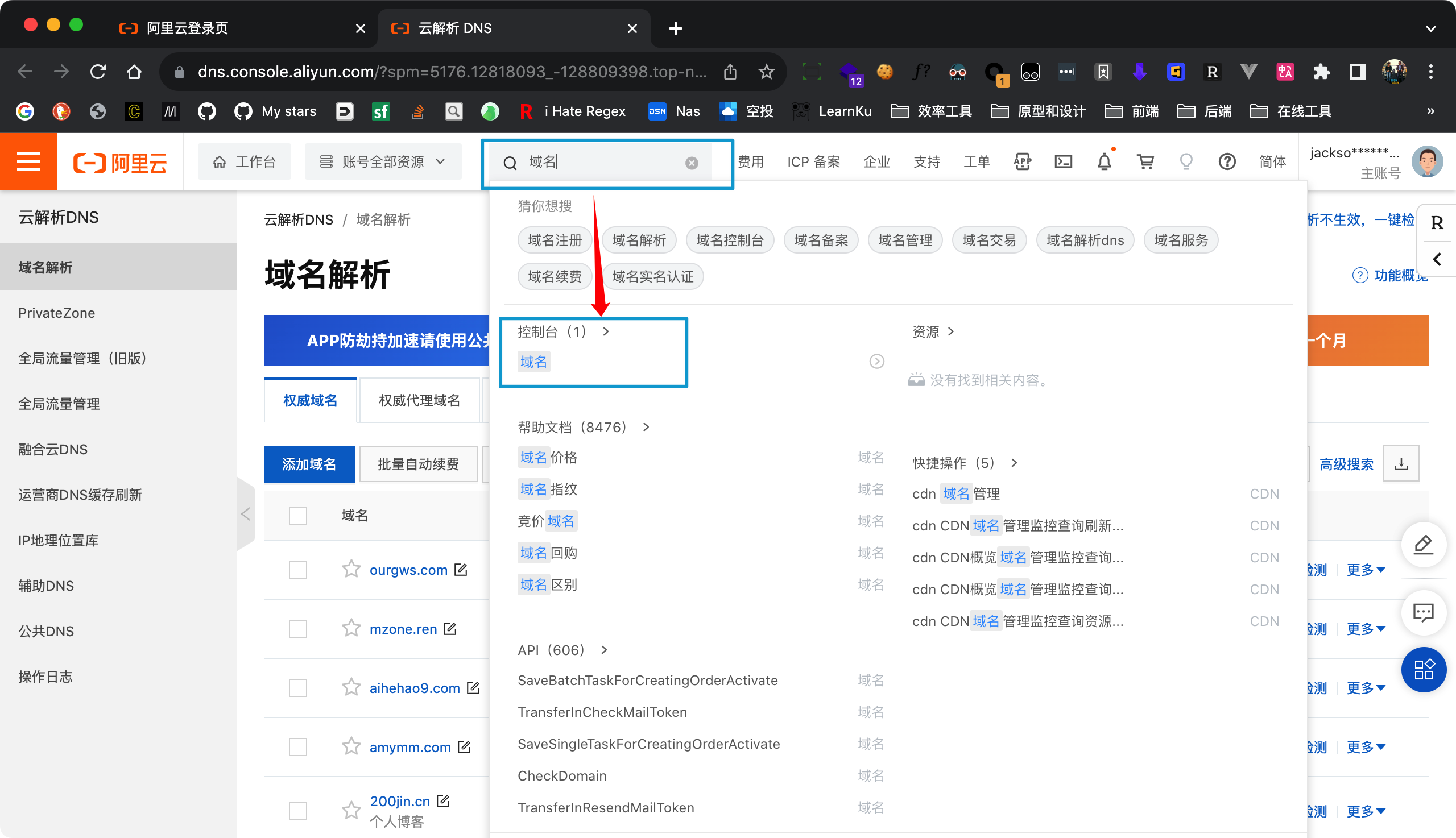Click the notification bell icon

pyautogui.click(x=1103, y=161)
